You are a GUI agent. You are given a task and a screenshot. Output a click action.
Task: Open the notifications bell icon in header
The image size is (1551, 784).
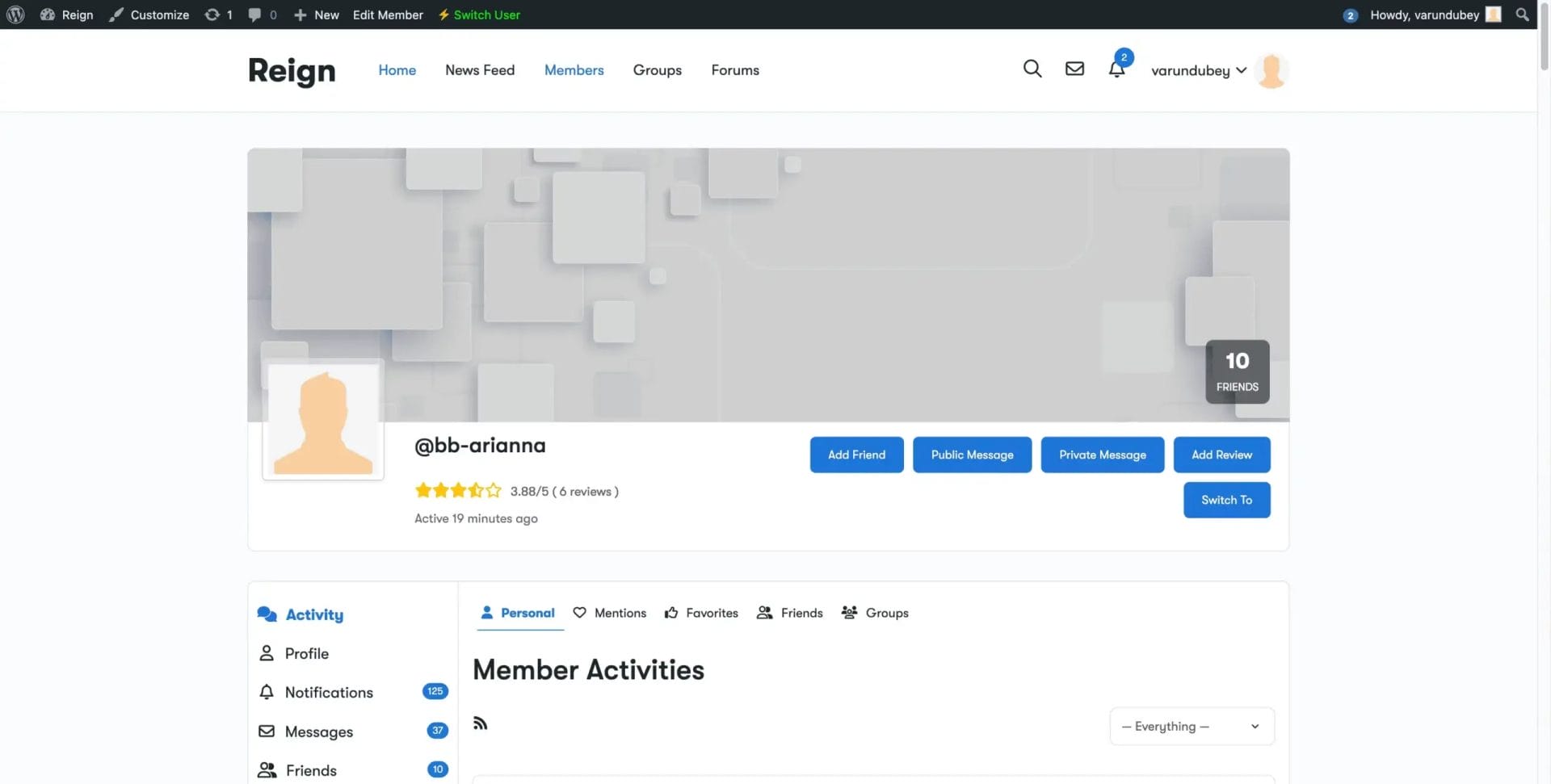click(1116, 70)
